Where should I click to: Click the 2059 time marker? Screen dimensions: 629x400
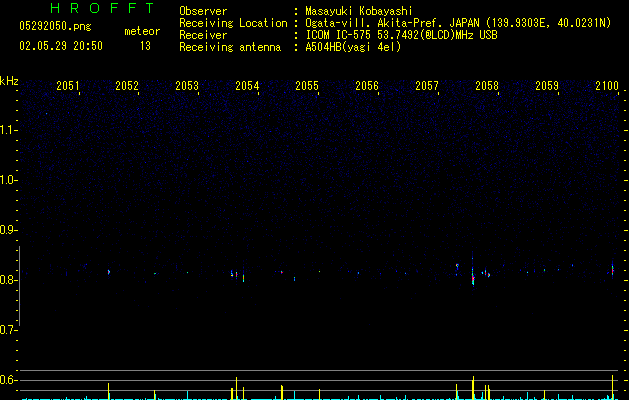(547, 85)
